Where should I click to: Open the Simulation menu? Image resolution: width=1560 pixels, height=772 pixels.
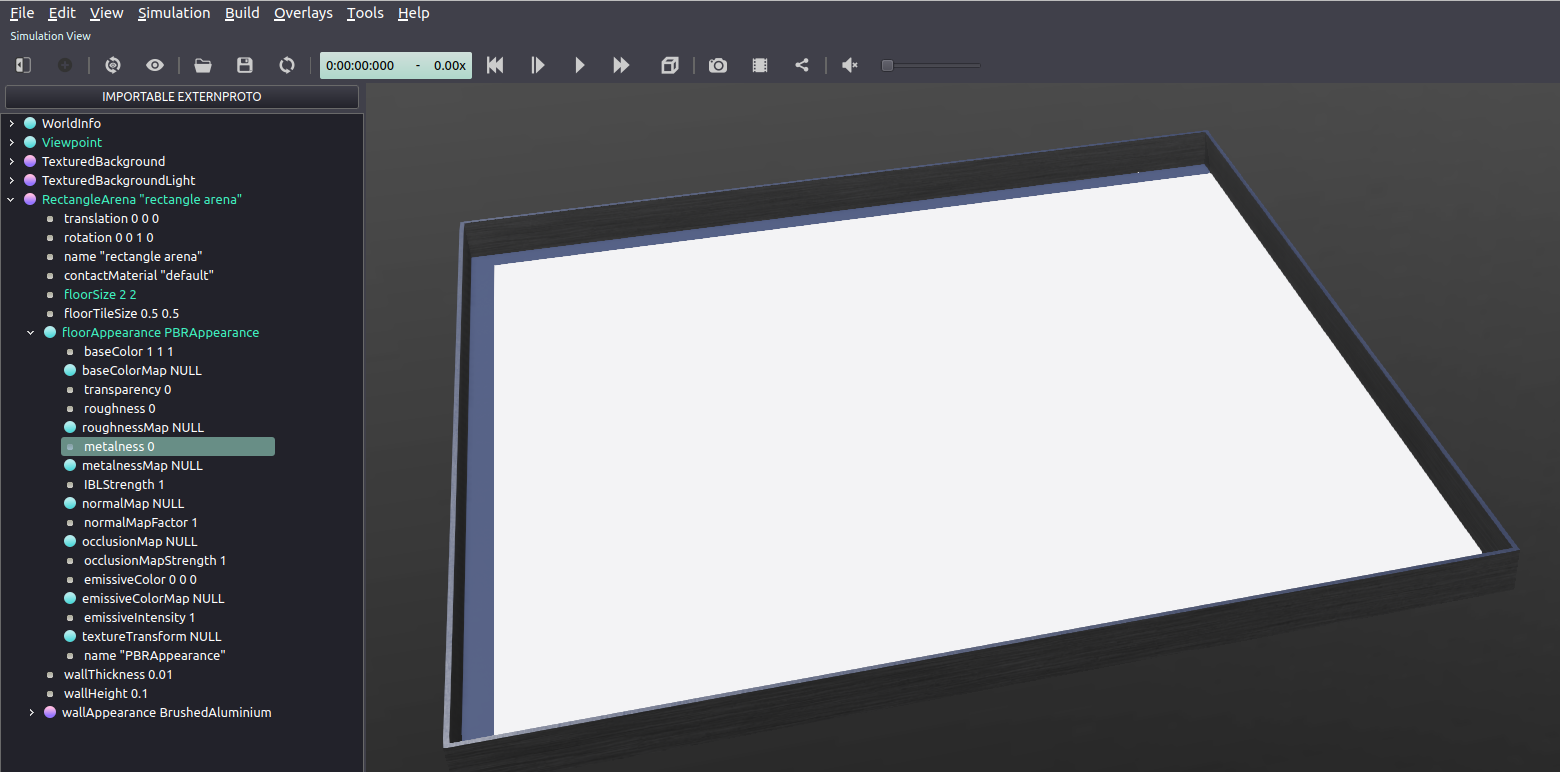[x=174, y=13]
